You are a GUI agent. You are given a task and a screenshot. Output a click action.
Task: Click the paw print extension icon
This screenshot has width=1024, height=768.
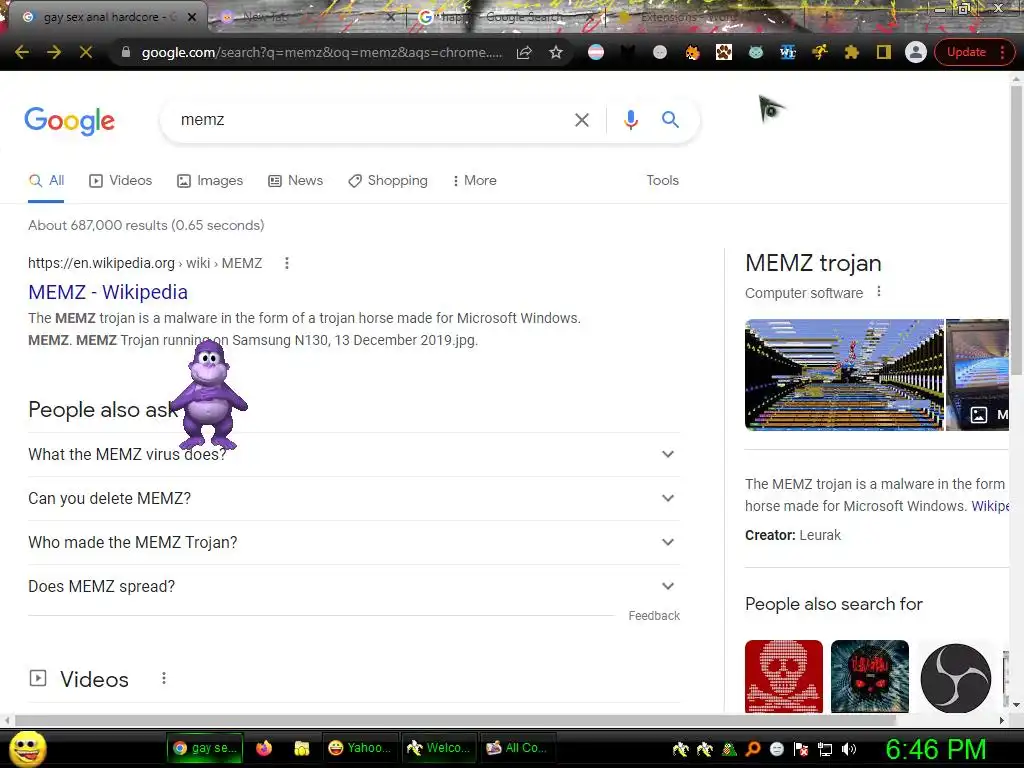[724, 52]
